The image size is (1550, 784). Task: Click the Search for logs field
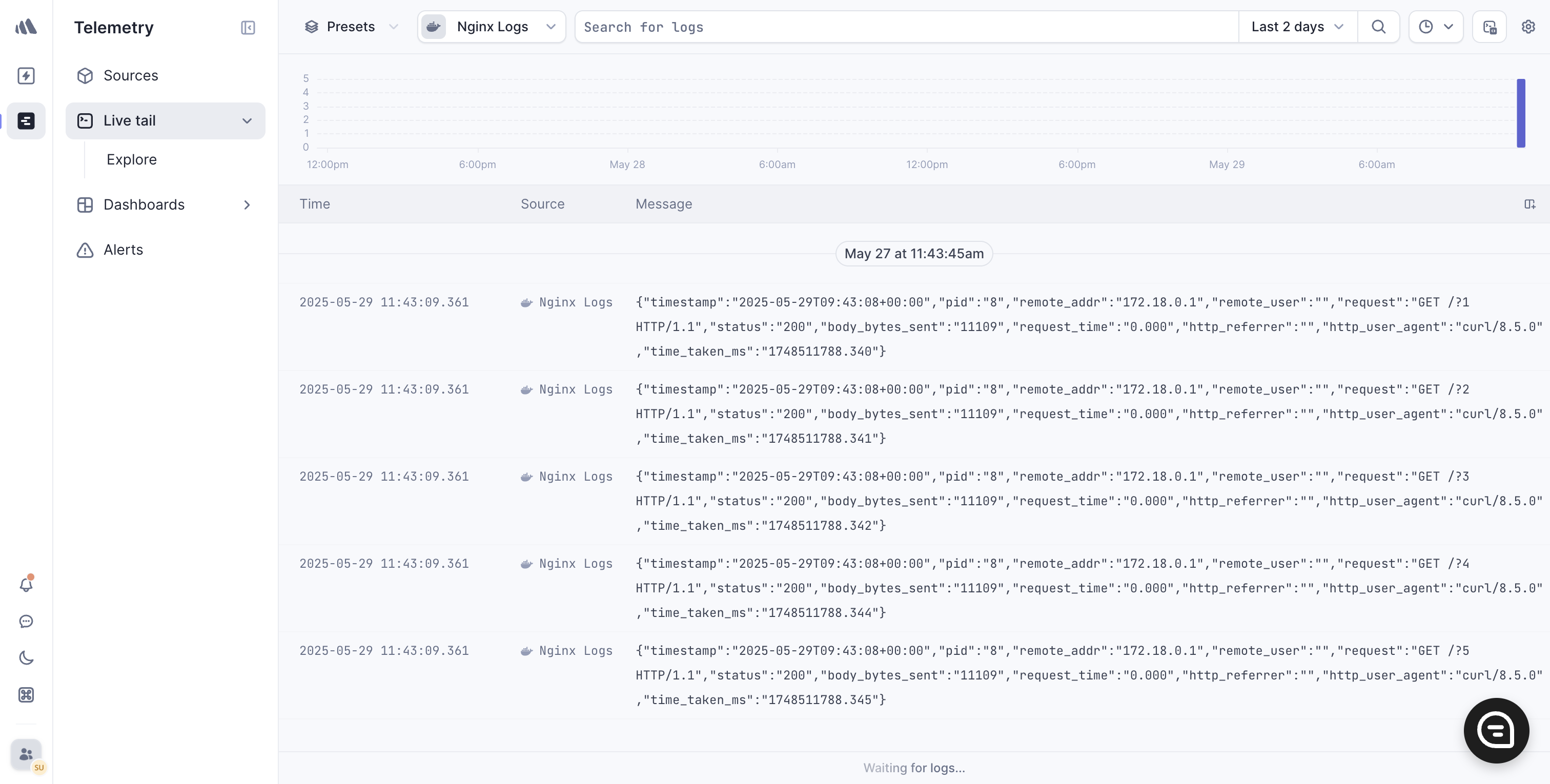tap(903, 27)
